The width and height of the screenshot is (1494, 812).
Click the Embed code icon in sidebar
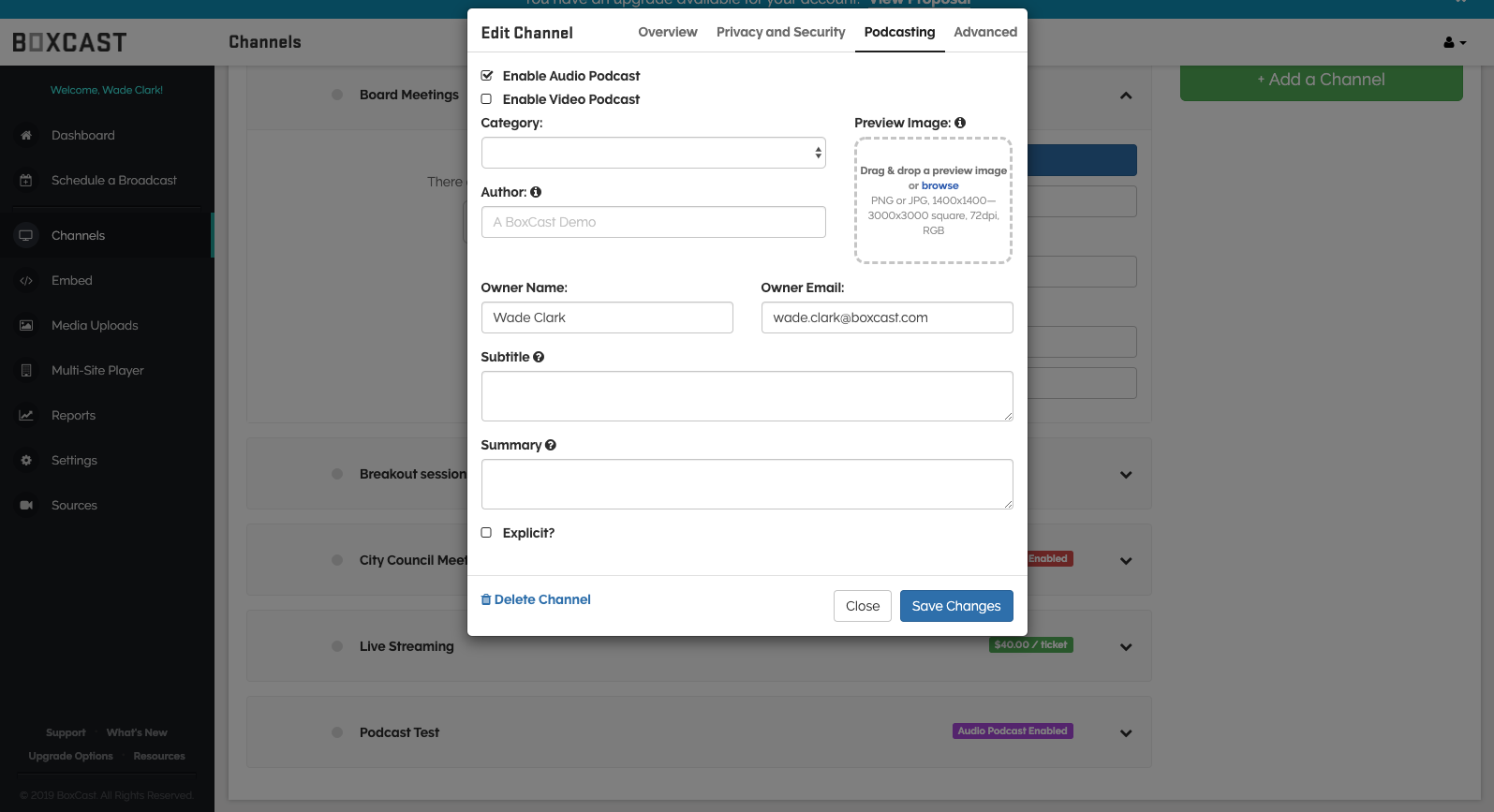[26, 281]
